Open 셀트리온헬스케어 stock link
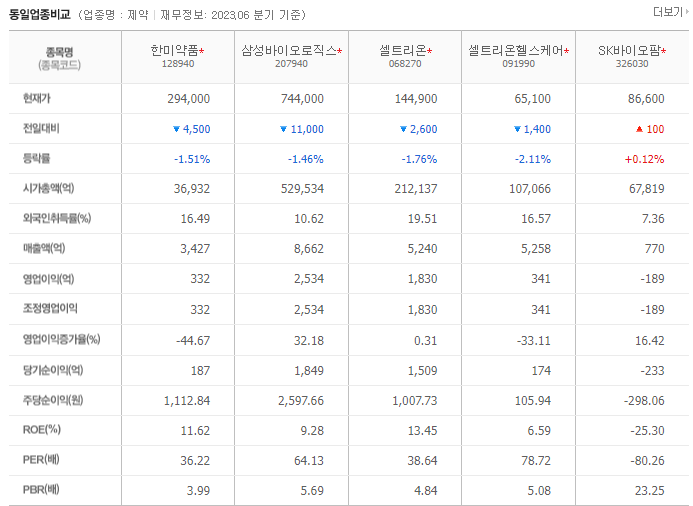The image size is (693, 506). tap(516, 51)
